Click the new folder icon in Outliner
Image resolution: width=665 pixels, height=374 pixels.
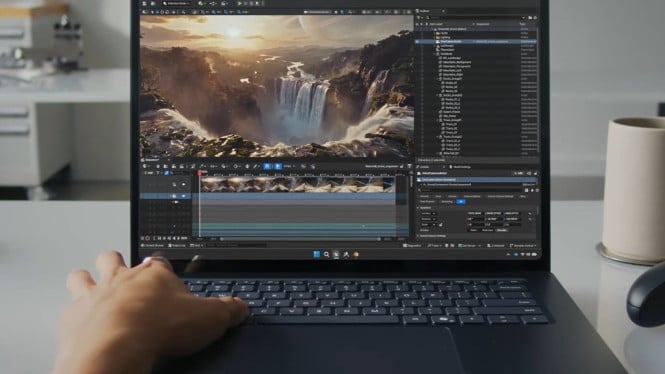(530, 18)
